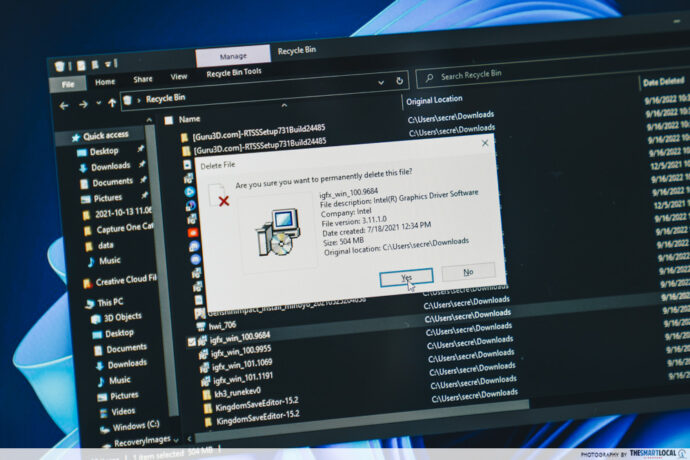The width and height of the screenshot is (690, 460).
Task: Select Recycle Bin Tools tab
Action: coord(234,72)
